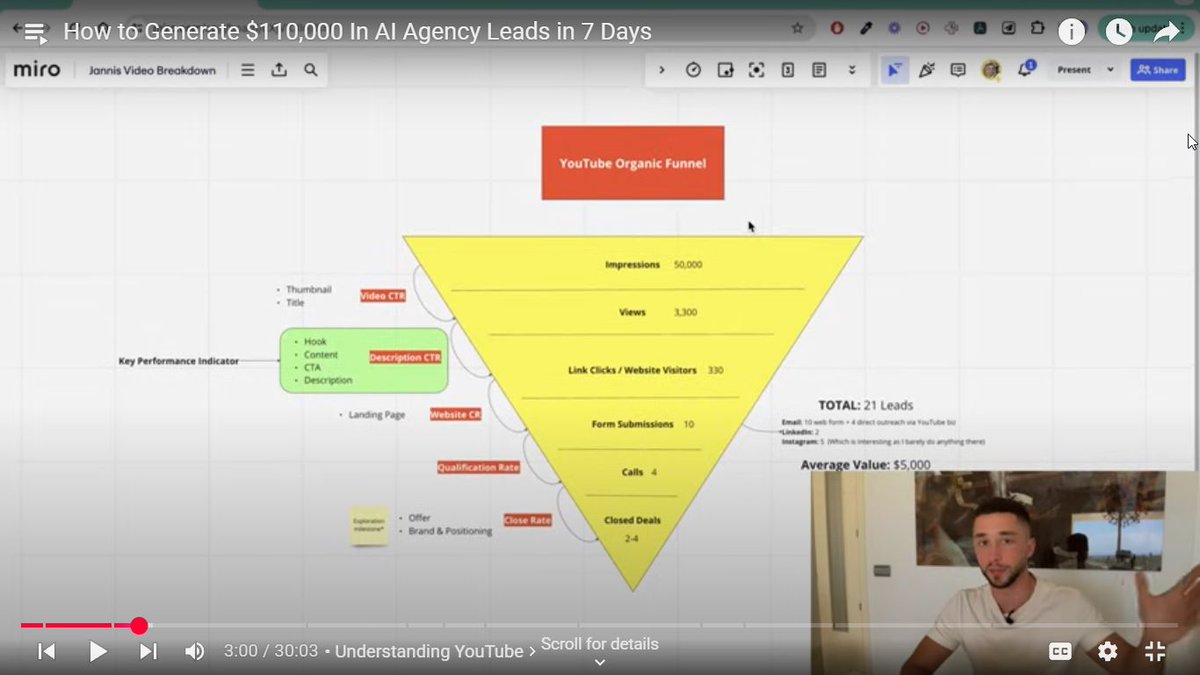Open player settings gear
The height and width of the screenshot is (675, 1200).
[1107, 651]
